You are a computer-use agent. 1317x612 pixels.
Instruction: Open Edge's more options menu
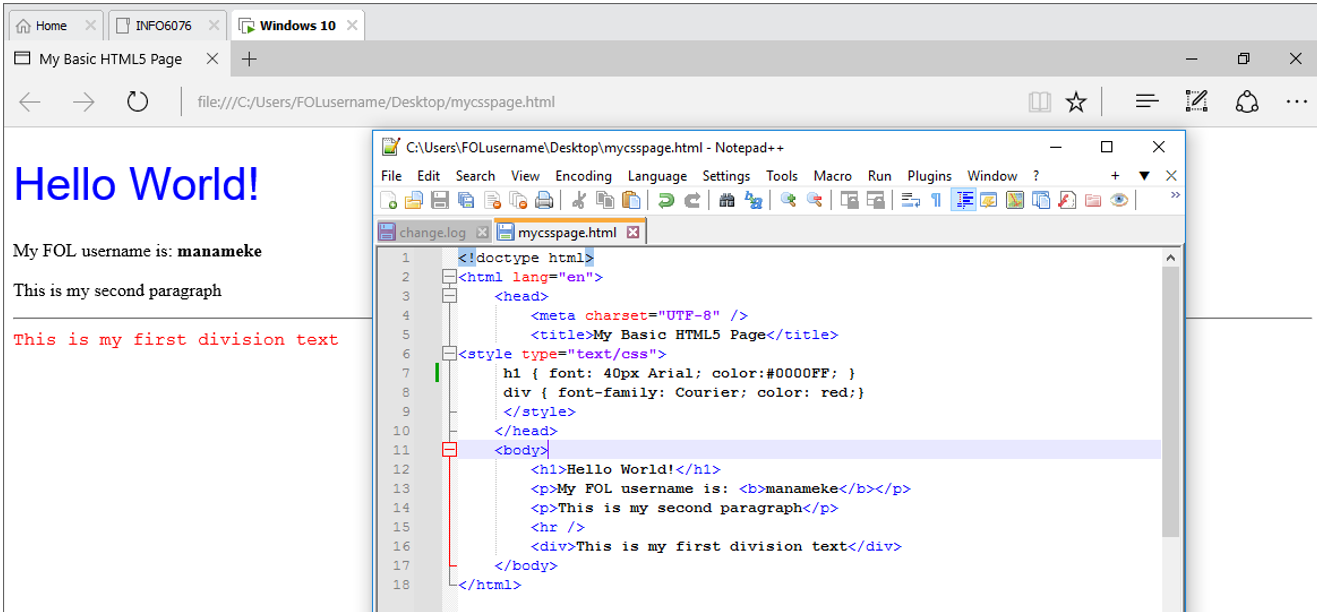click(1297, 101)
